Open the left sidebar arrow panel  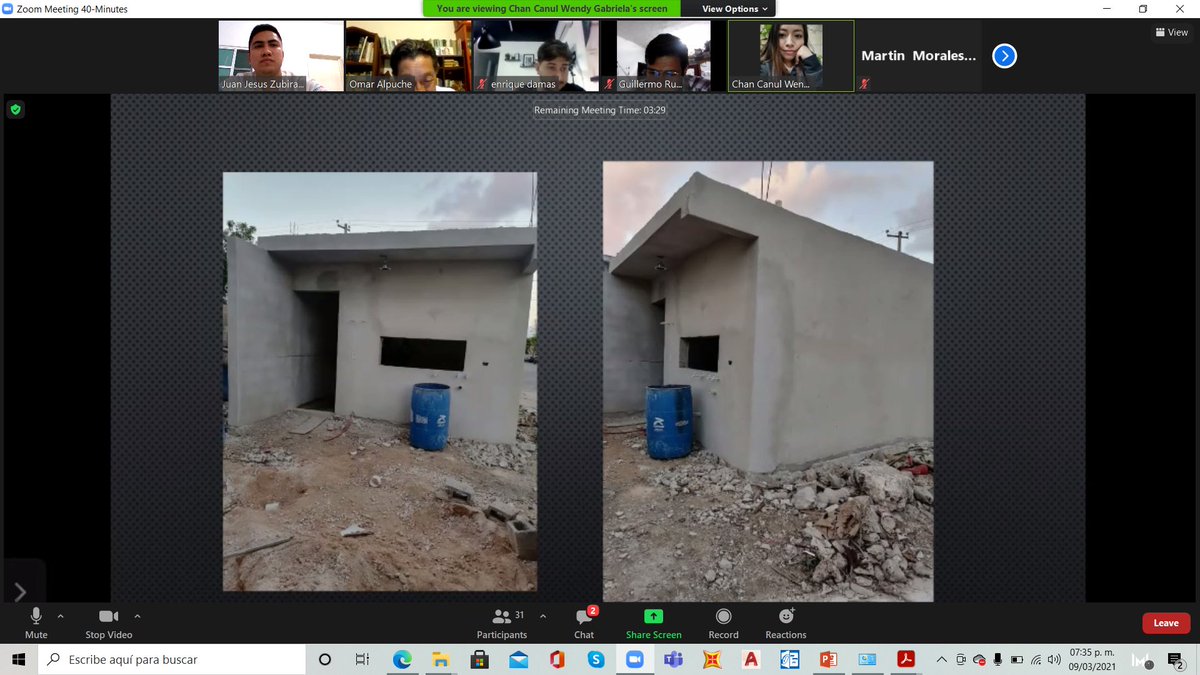coord(20,590)
